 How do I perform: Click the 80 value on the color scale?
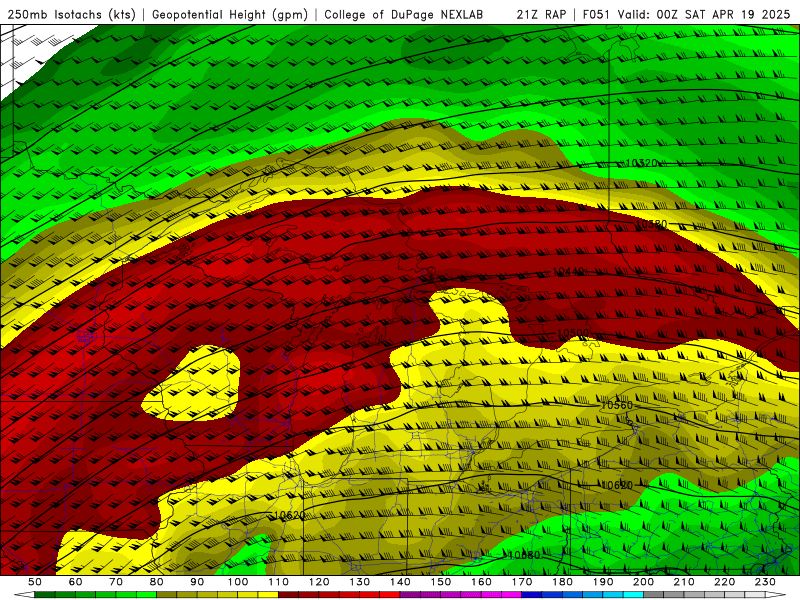click(x=156, y=582)
